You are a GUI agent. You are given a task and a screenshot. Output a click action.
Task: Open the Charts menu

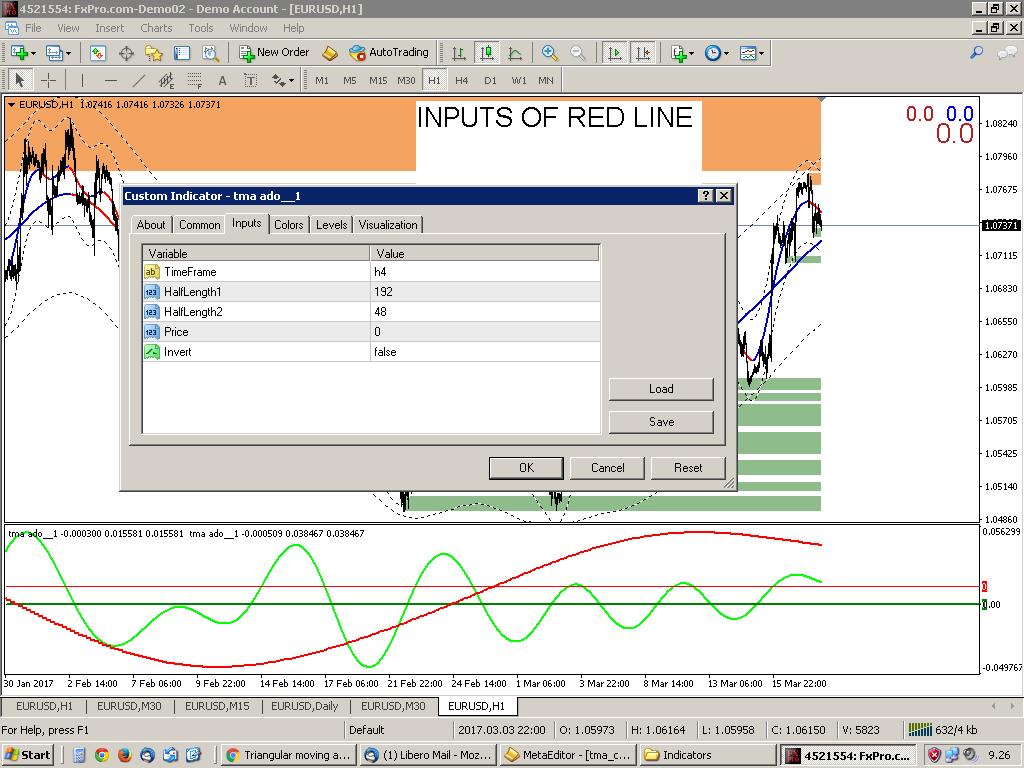click(156, 28)
